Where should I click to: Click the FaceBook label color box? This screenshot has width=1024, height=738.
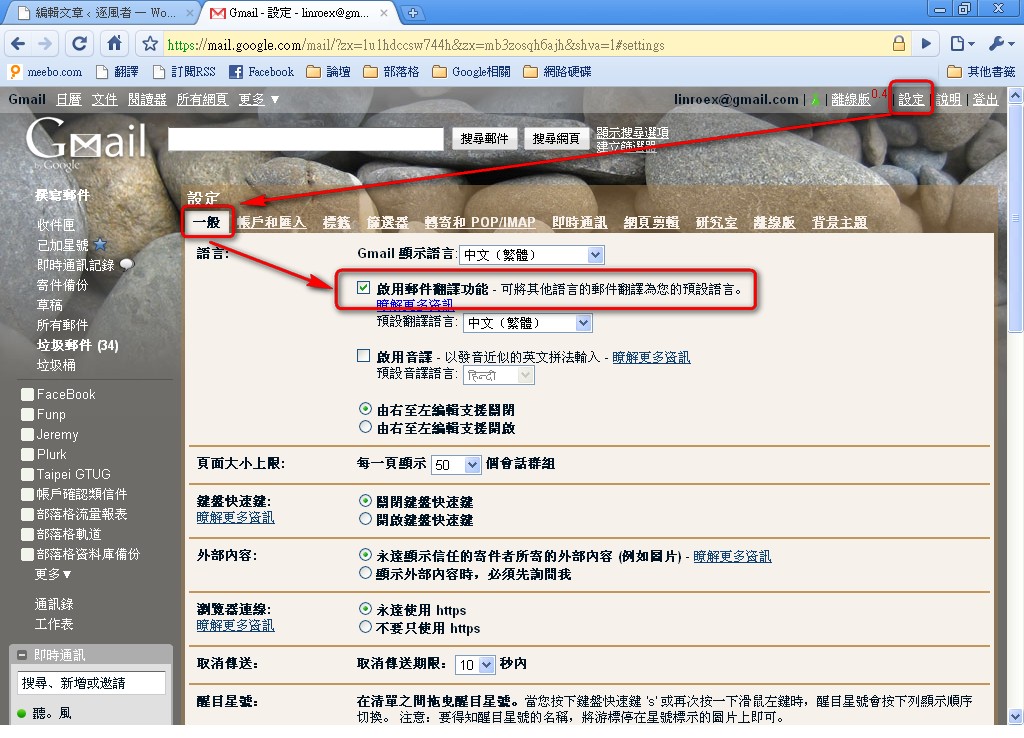click(27, 394)
